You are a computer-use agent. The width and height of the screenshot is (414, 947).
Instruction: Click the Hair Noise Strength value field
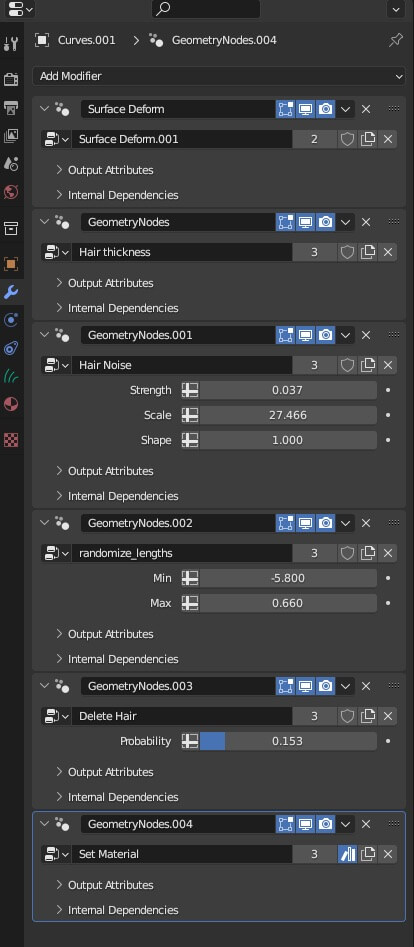[288, 390]
